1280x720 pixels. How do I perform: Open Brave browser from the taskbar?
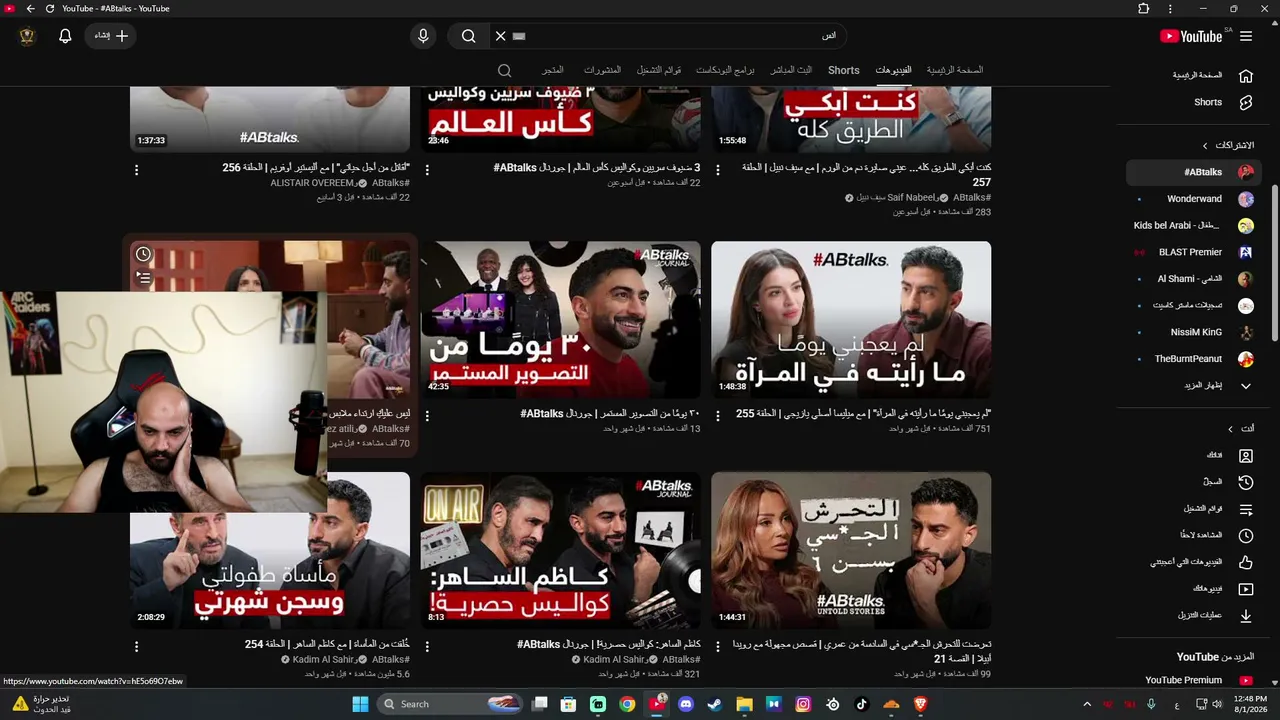pyautogui.click(x=920, y=704)
